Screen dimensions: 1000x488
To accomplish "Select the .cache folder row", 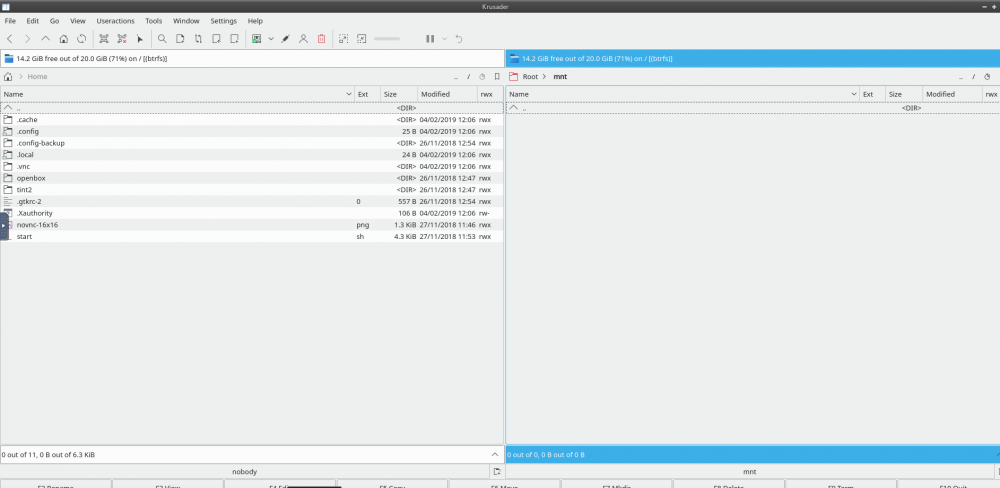I will [252, 120].
